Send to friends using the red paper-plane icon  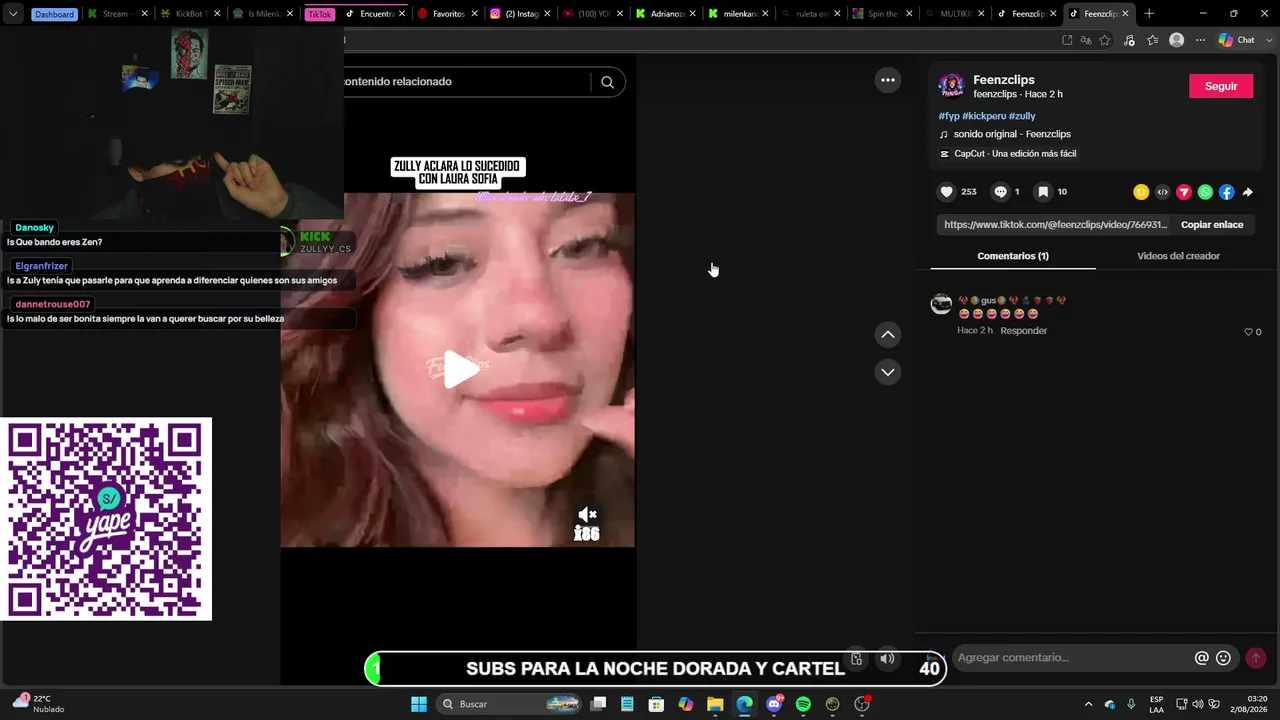click(1184, 192)
